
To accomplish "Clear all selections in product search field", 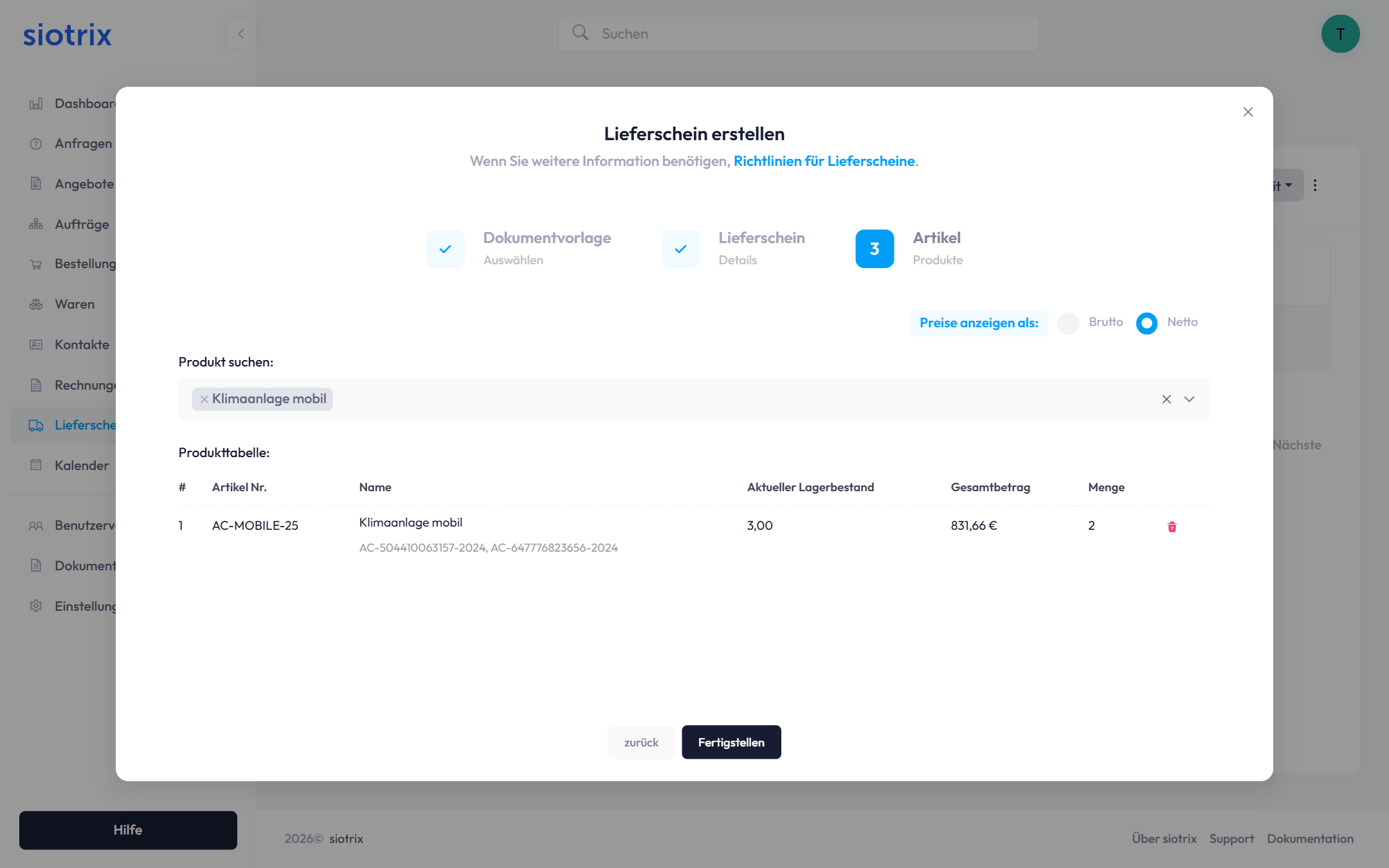I will pos(1166,399).
